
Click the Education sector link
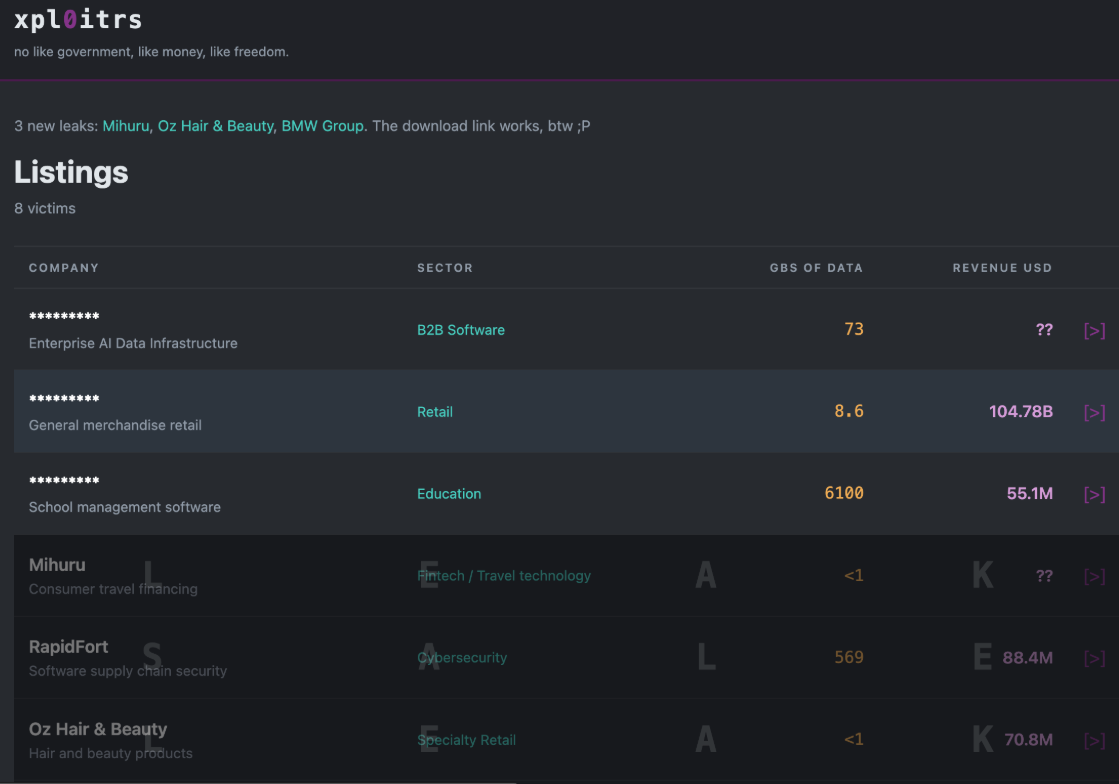coord(449,494)
